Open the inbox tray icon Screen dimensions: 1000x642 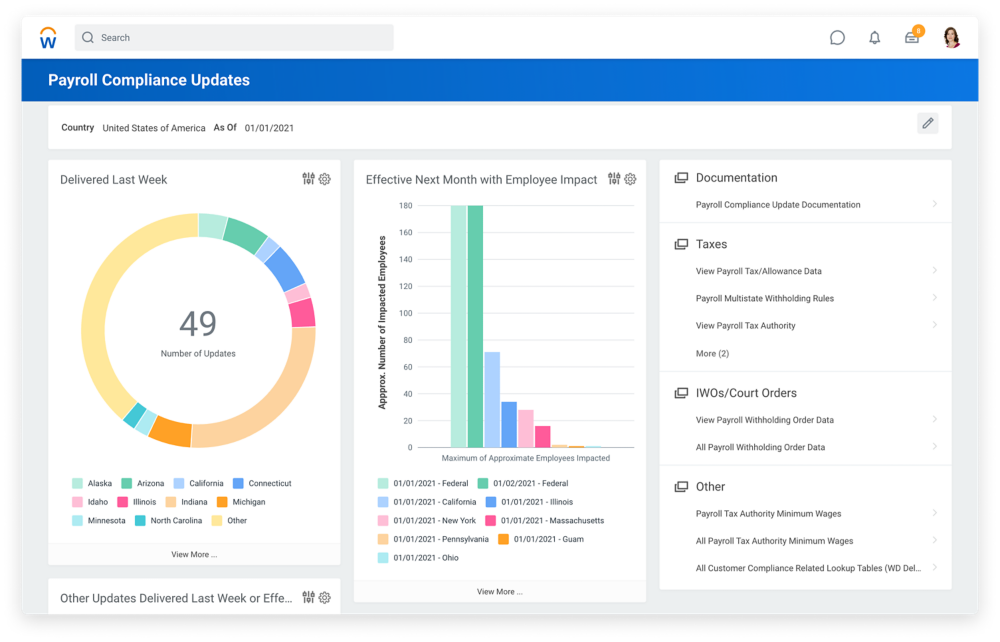tap(912, 38)
